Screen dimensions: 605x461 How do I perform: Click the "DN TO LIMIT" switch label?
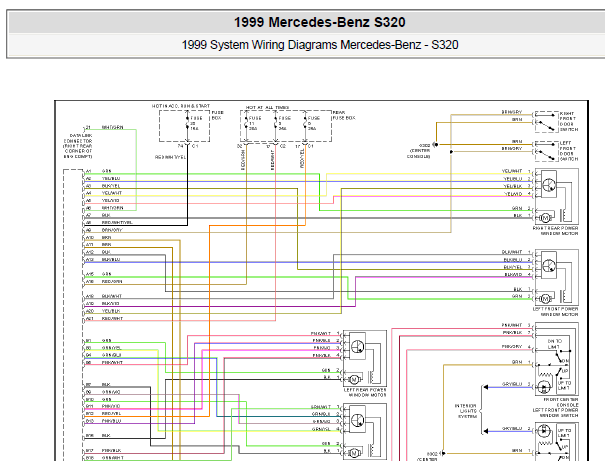pyautogui.click(x=555, y=344)
